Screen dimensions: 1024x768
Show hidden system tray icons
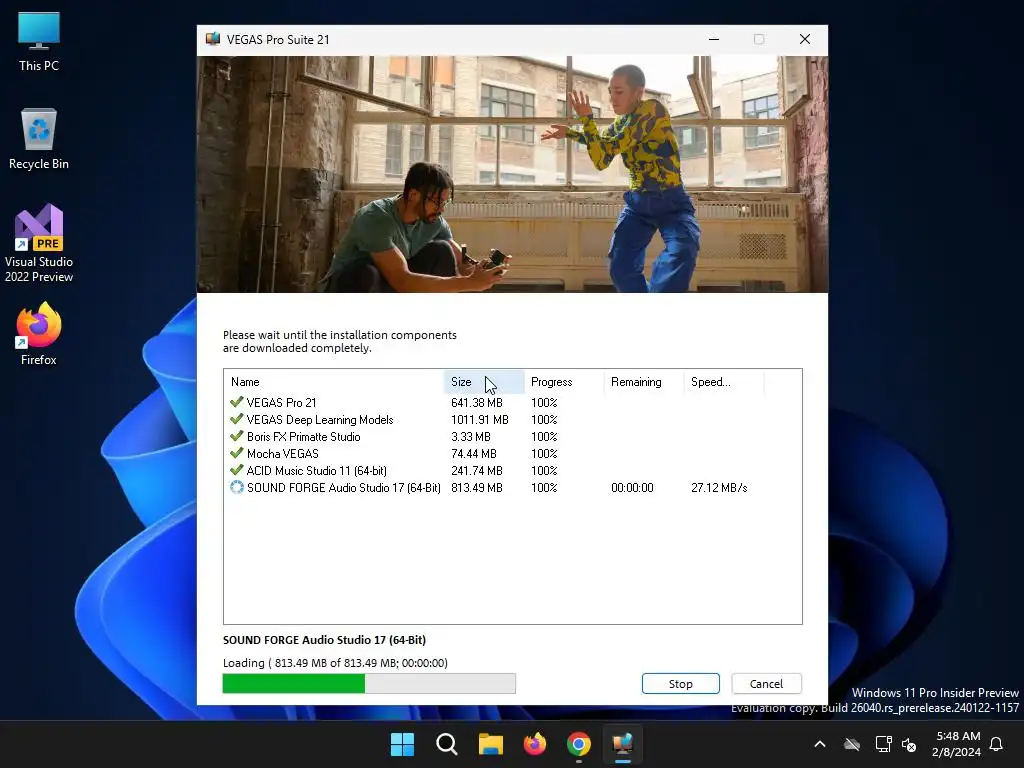(820, 744)
